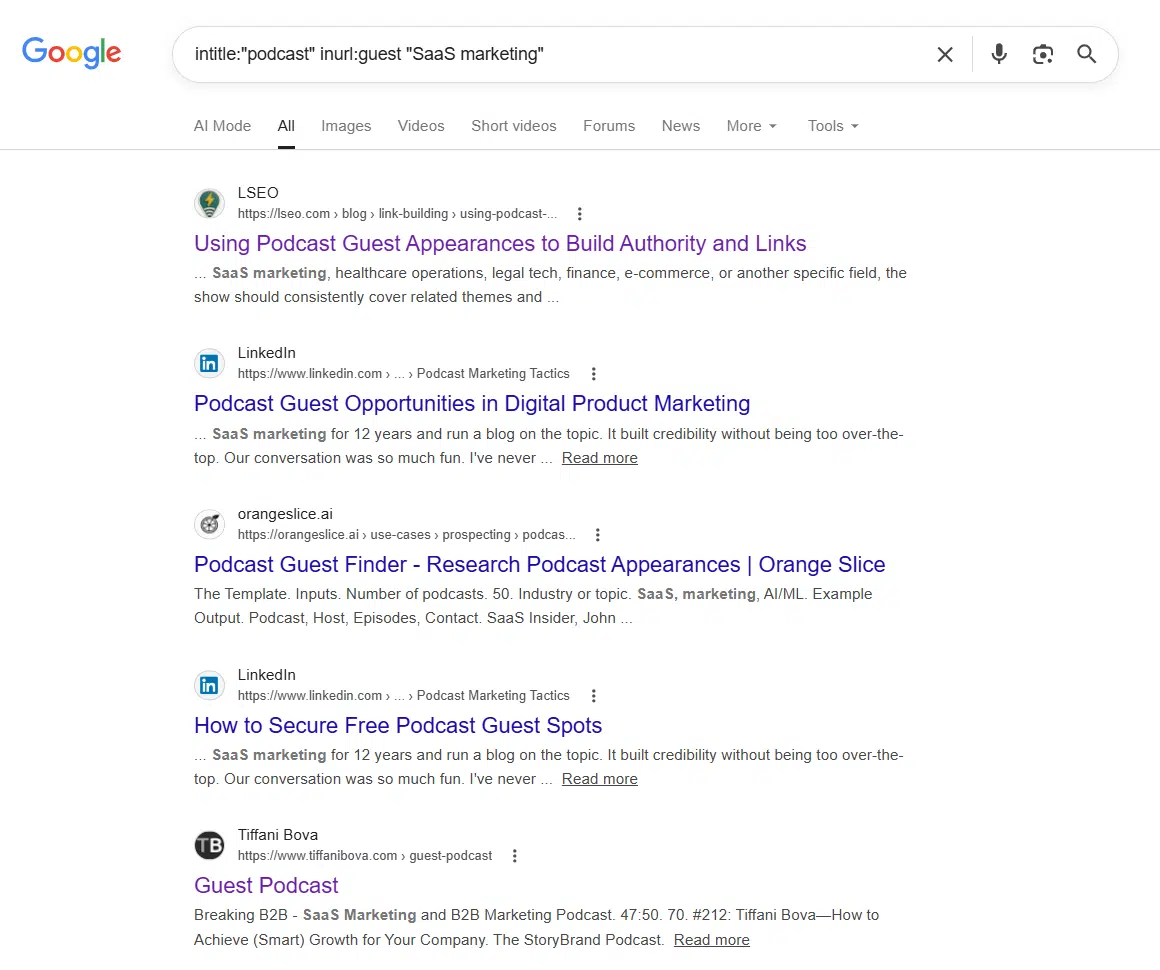Expand the More search filters dropdown
This screenshot has height=970, width=1160.
click(x=752, y=126)
